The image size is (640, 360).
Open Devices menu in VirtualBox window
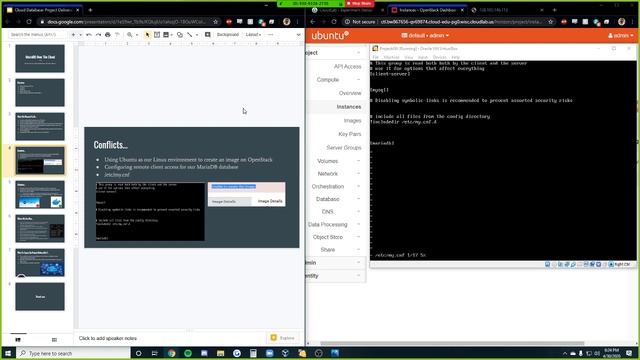(440, 57)
